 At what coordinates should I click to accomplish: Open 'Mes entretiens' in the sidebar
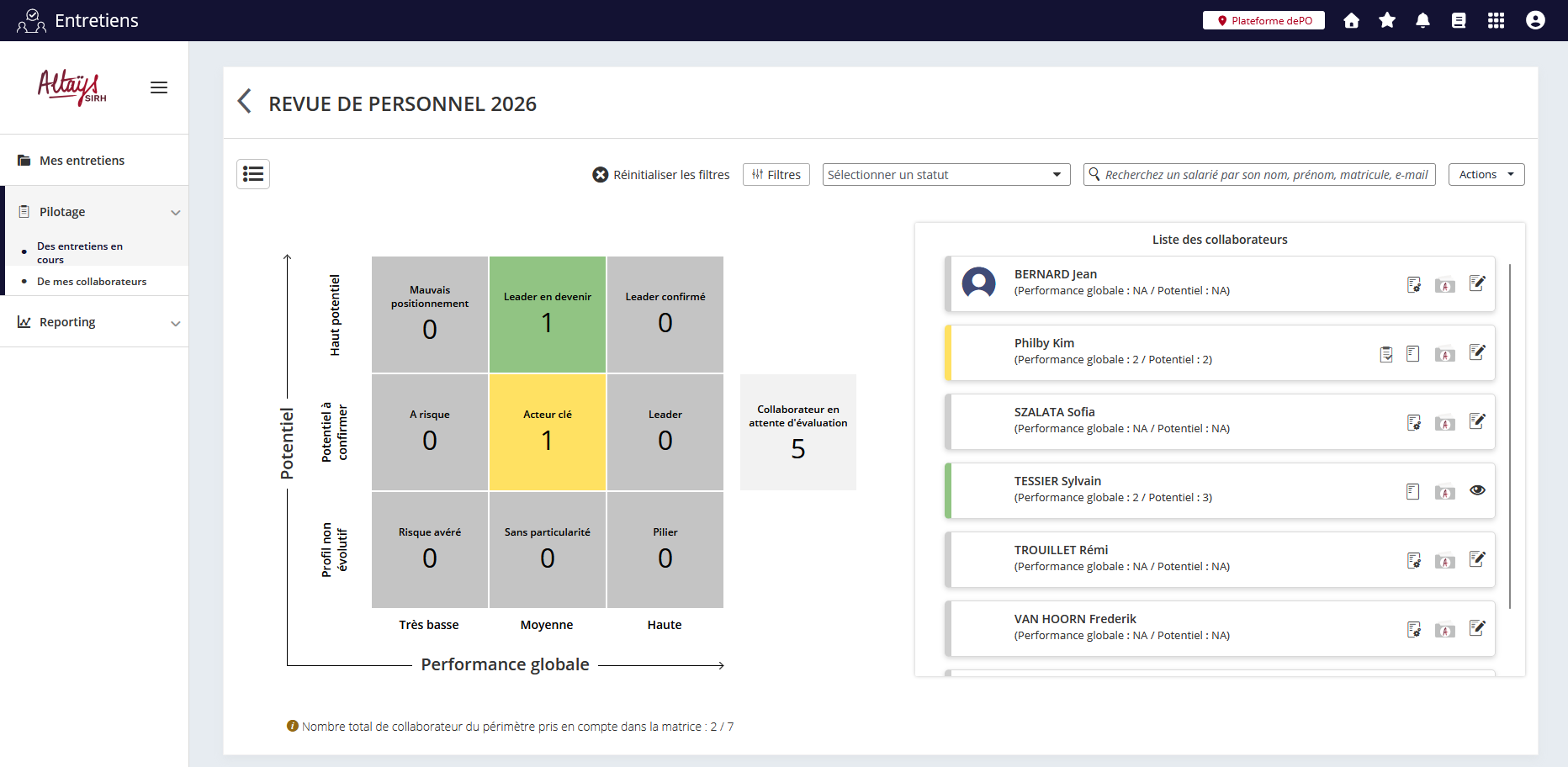coord(82,161)
